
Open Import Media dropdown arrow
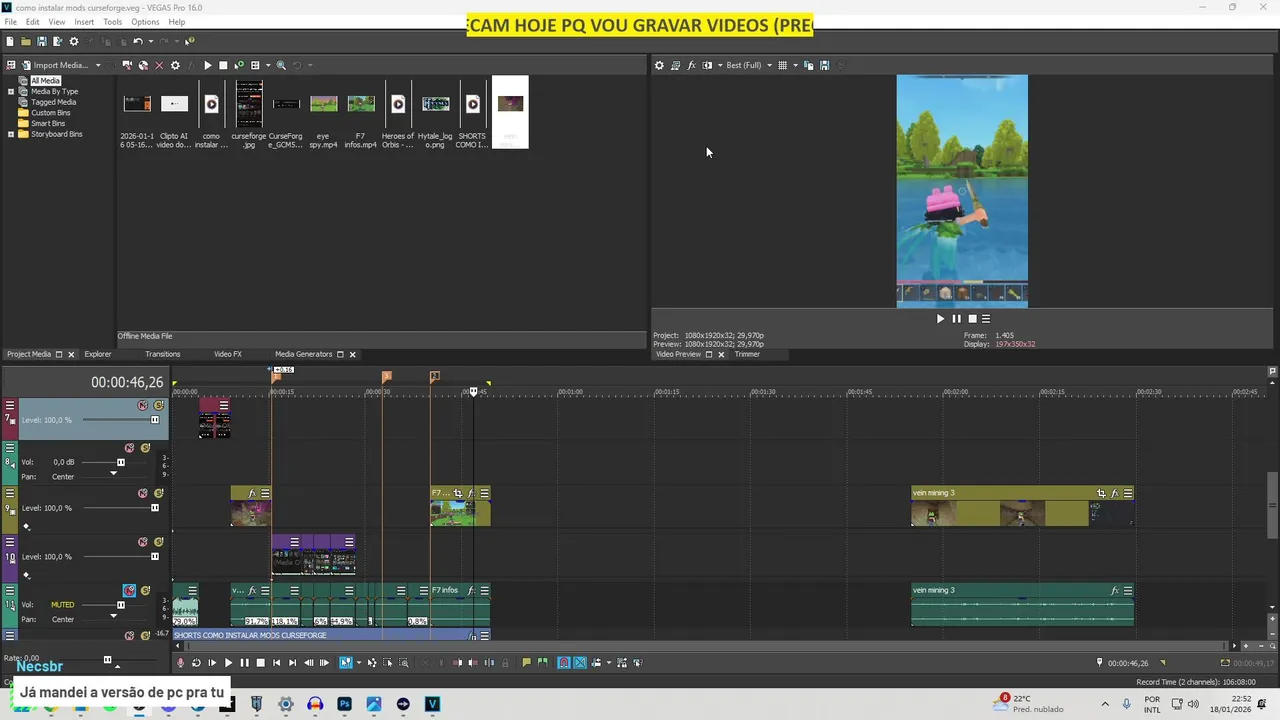[x=98, y=65]
